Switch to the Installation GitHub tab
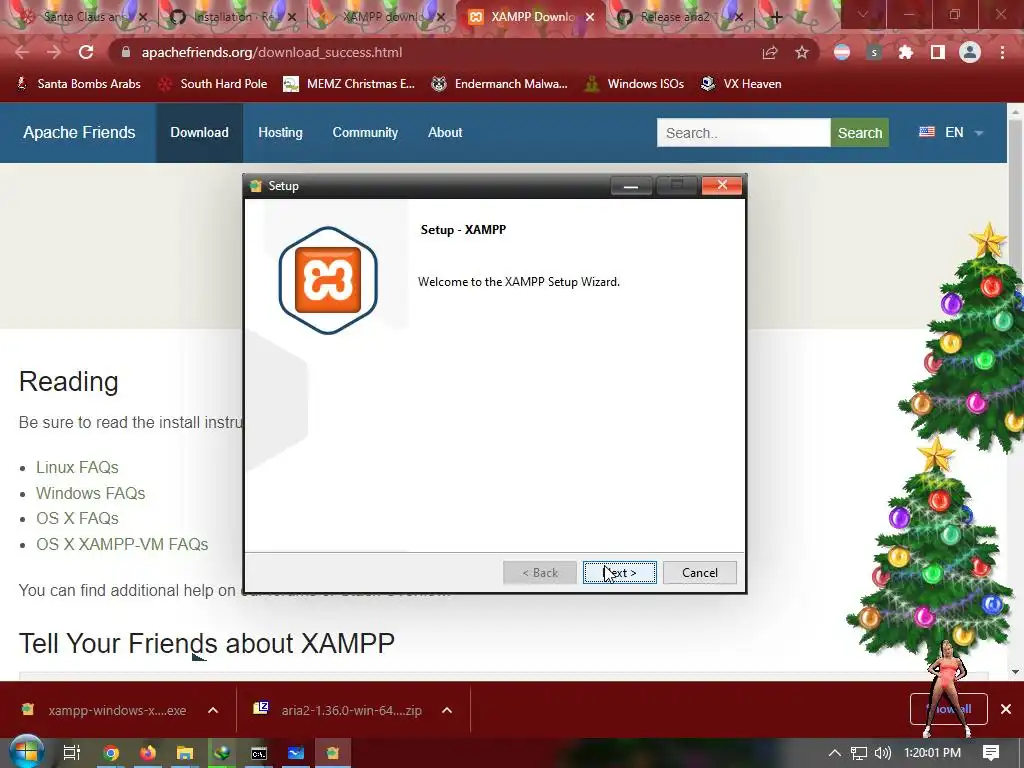Image resolution: width=1024 pixels, height=768 pixels. click(x=232, y=17)
